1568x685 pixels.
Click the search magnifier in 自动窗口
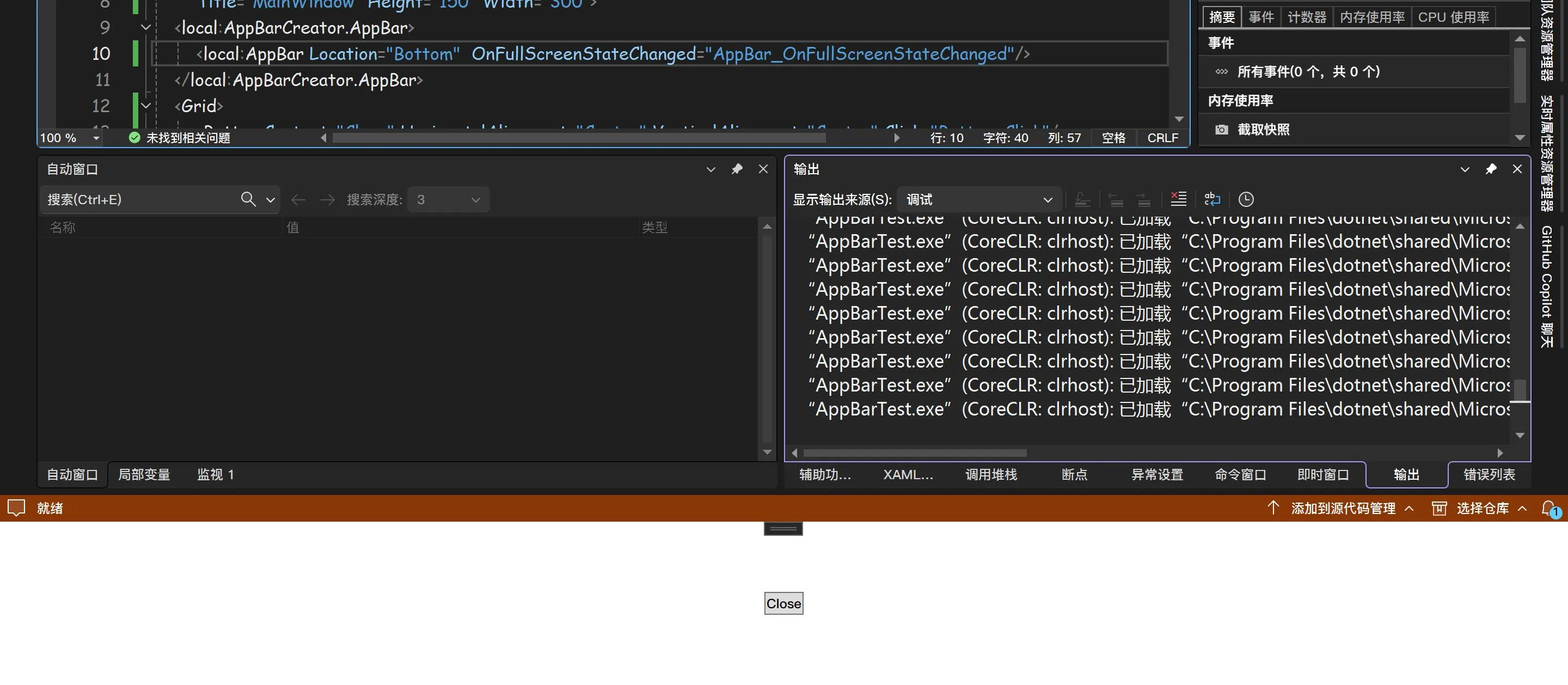(x=248, y=199)
